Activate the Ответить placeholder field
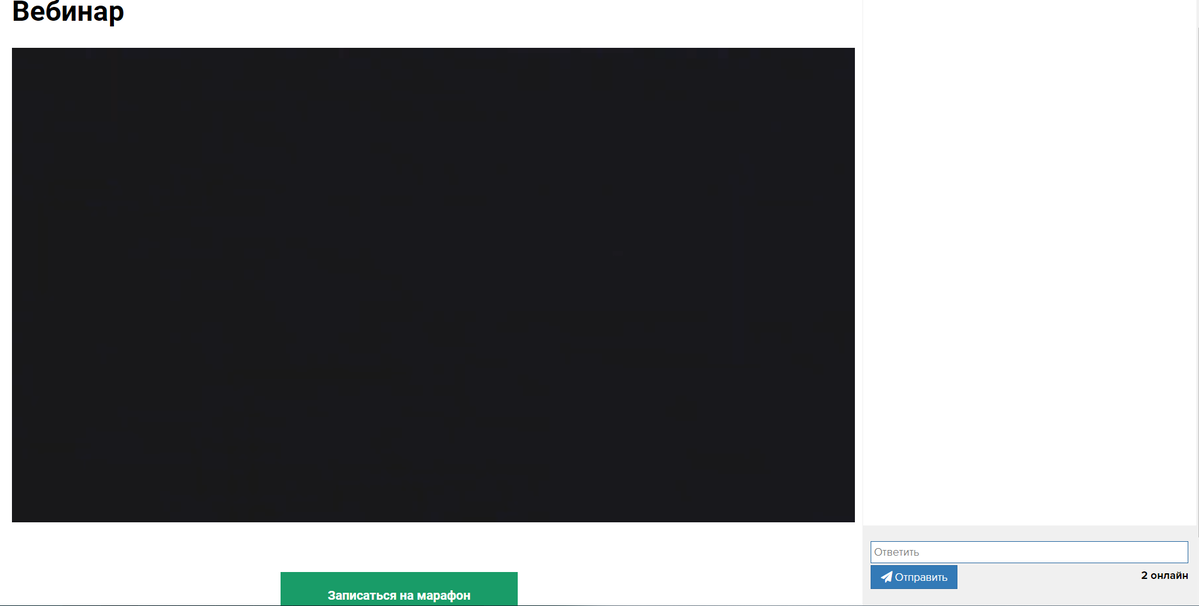Image resolution: width=1199 pixels, height=606 pixels. point(1028,552)
